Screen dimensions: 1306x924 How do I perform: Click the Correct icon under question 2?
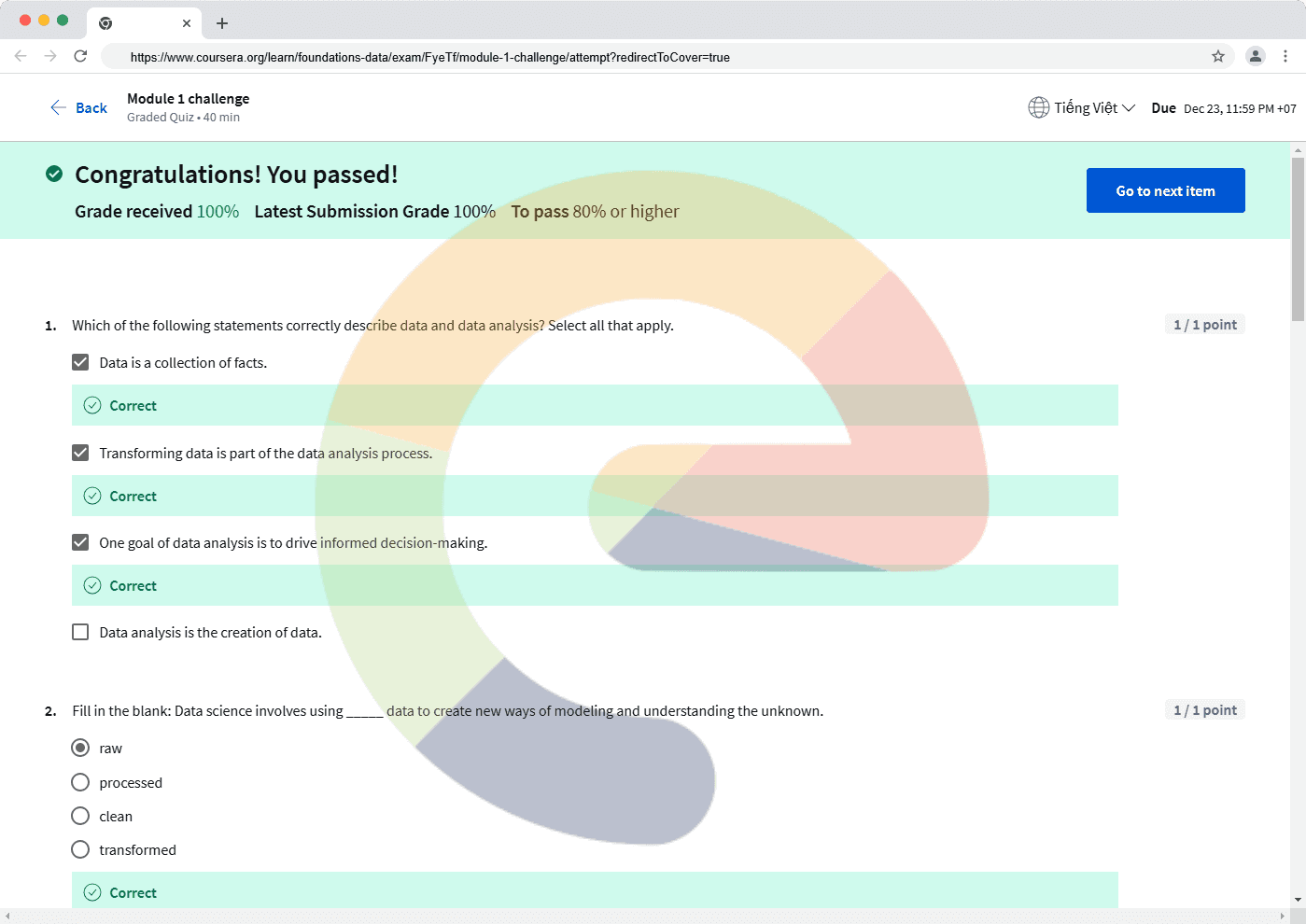point(92,892)
